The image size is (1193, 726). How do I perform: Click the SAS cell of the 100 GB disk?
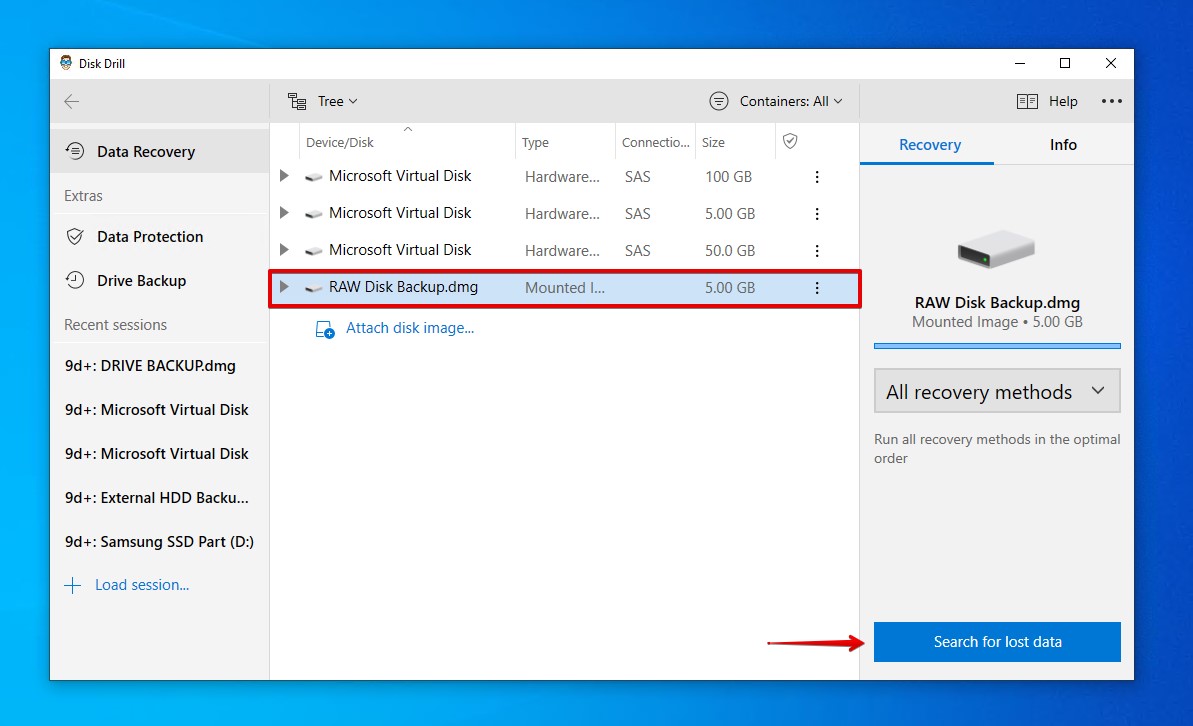tap(638, 177)
